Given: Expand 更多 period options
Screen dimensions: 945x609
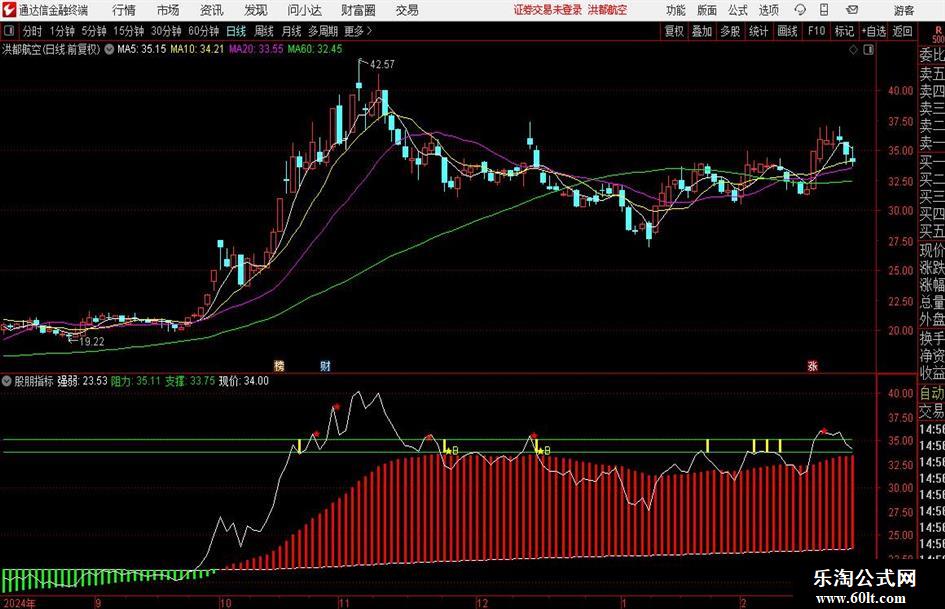Looking at the screenshot, I should pos(357,31).
